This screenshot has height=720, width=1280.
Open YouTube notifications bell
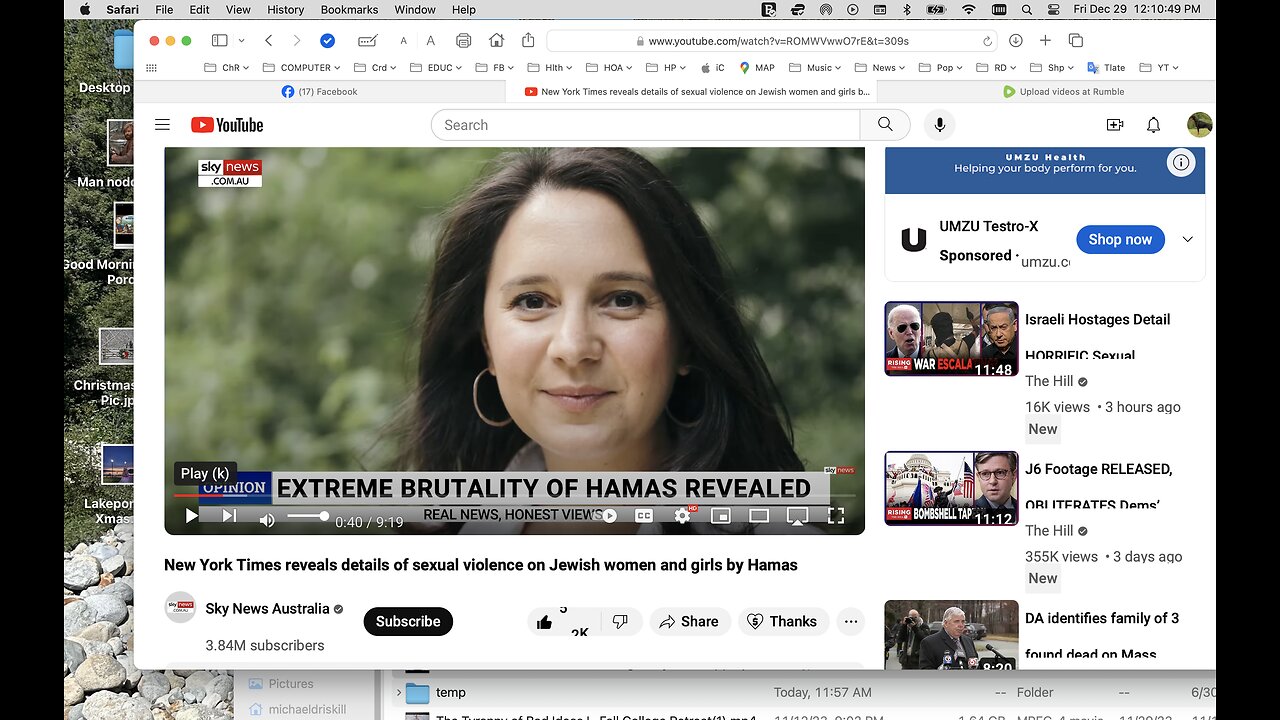point(1153,125)
